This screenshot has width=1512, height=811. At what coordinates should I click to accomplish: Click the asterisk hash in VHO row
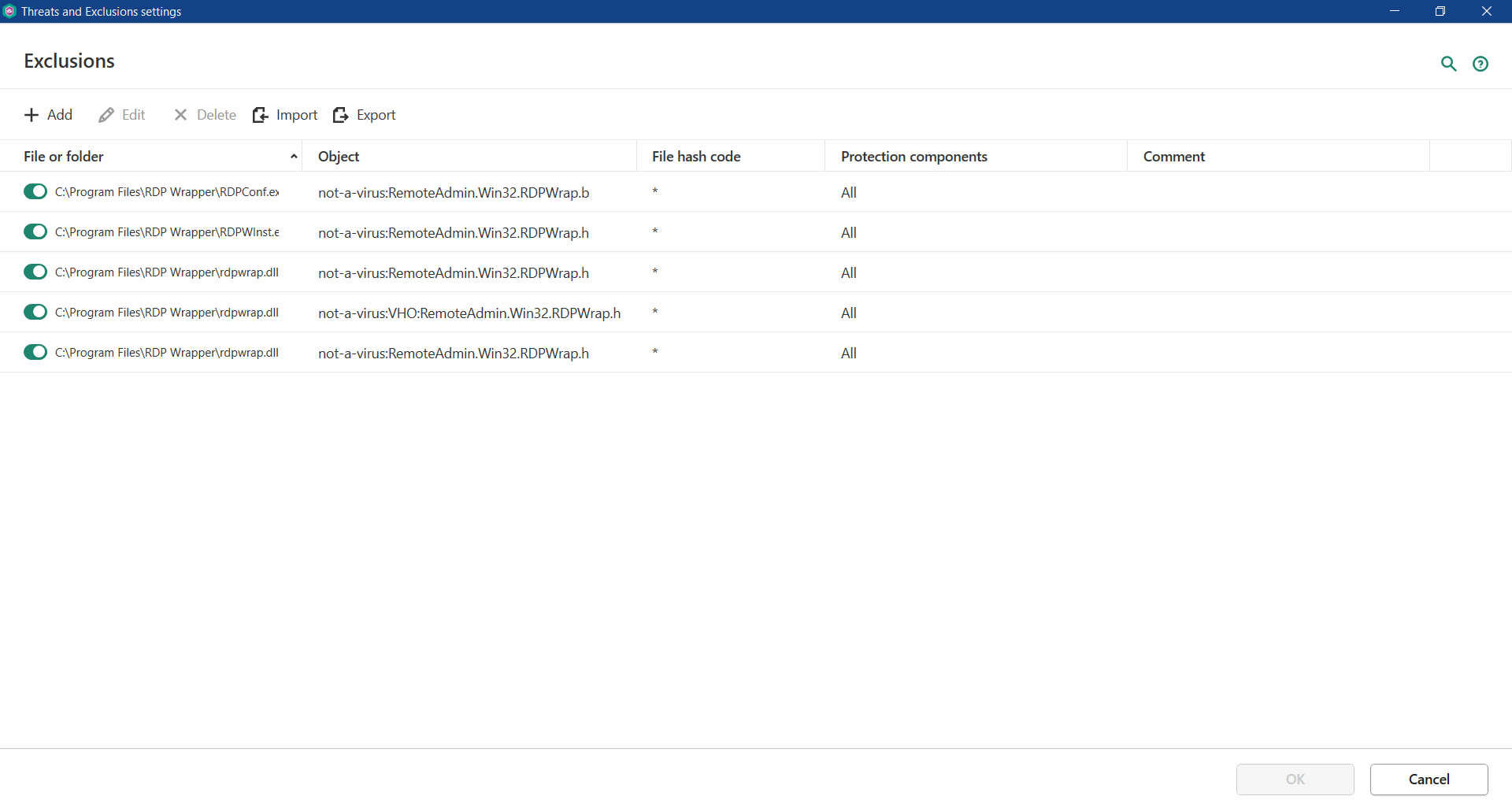(655, 312)
